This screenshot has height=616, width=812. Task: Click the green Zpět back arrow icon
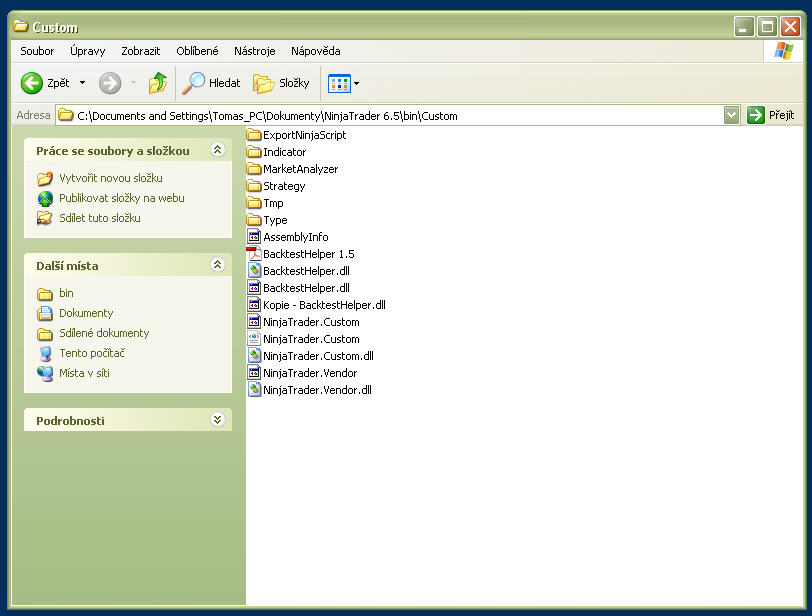coord(32,83)
